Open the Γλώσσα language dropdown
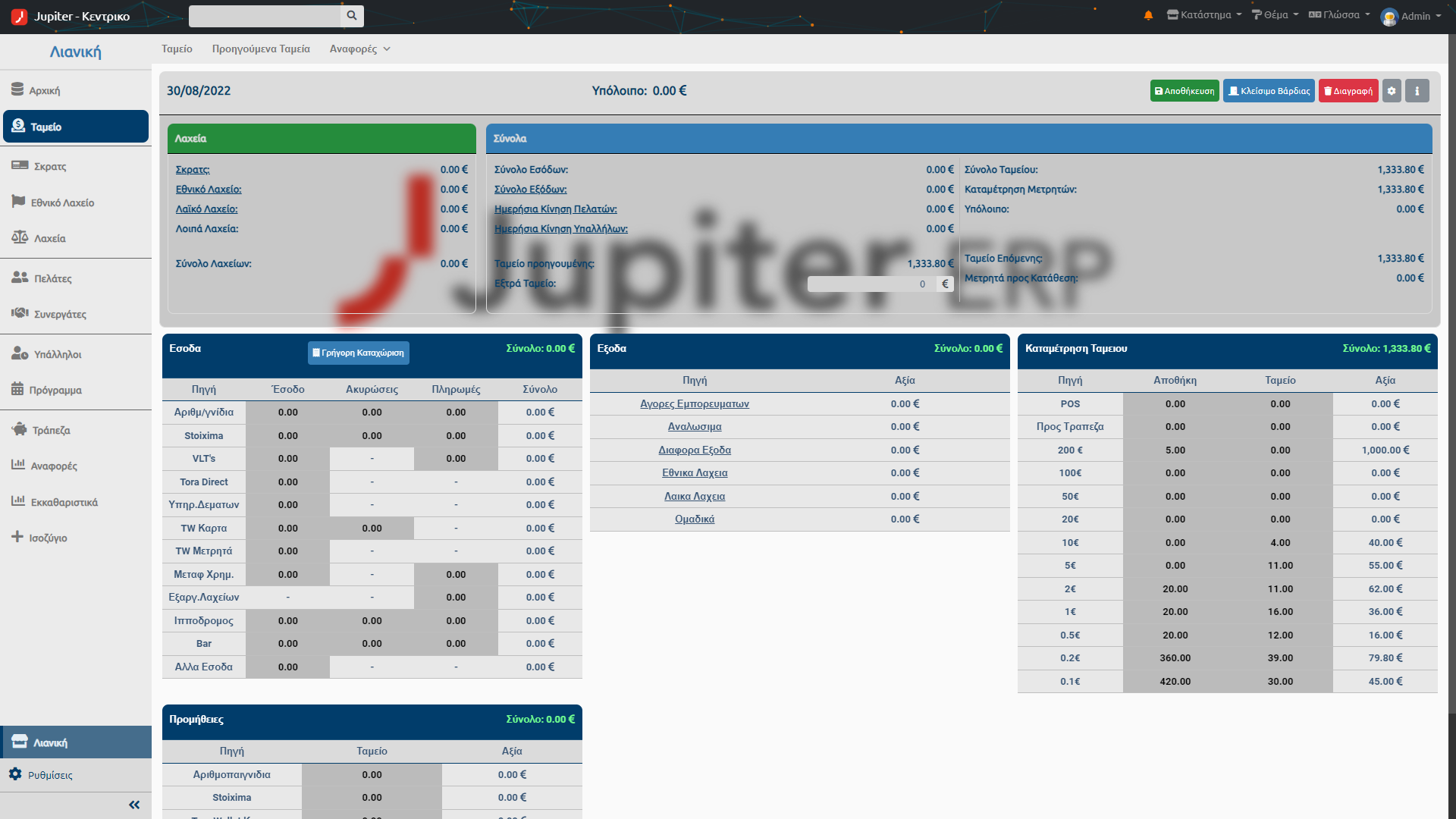 (1340, 15)
